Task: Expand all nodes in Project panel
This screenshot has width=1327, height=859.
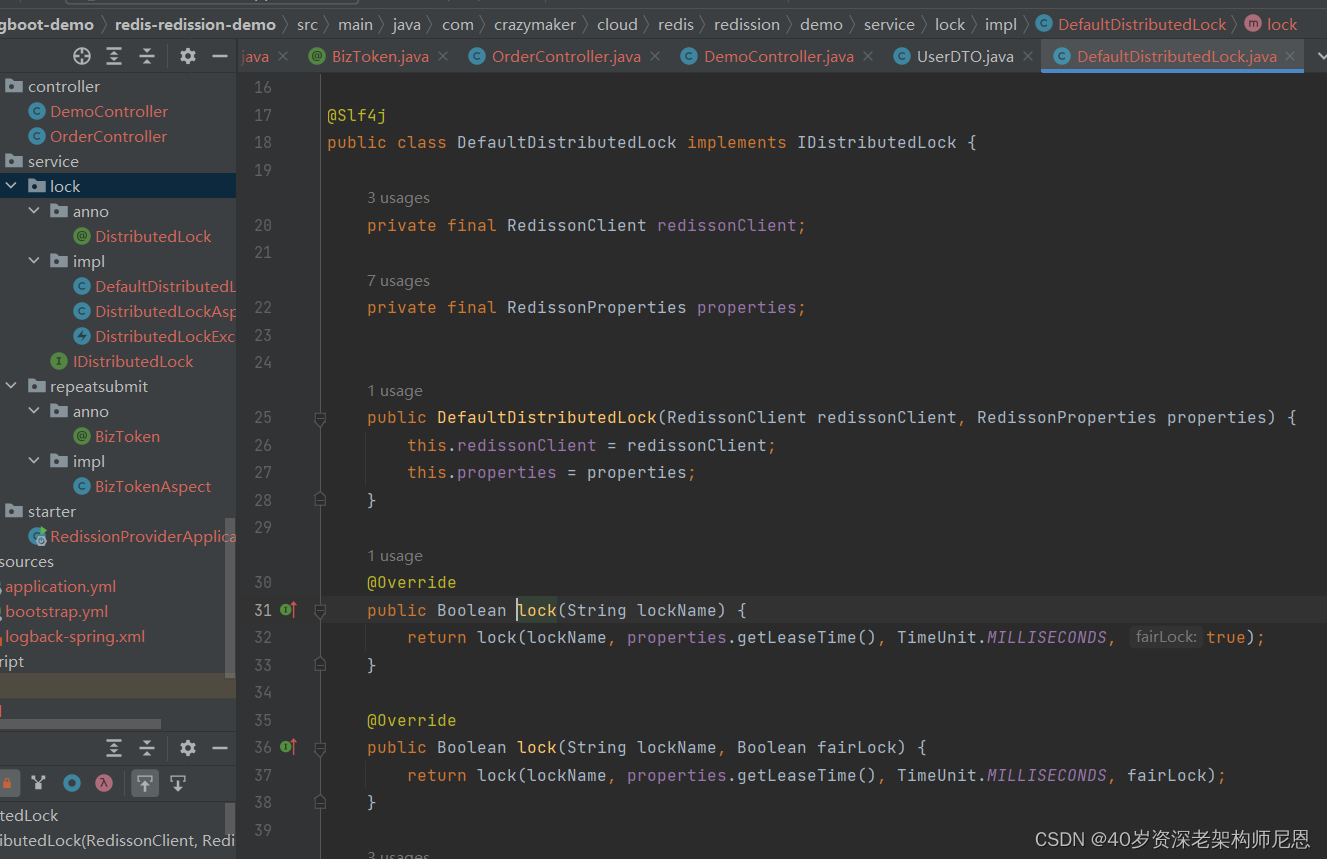Action: 114,56
